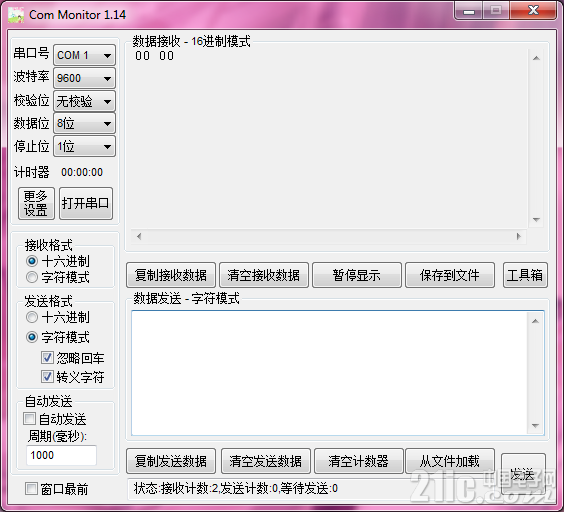Click receive area scroll right arrow
Image resolution: width=564 pixels, height=512 pixels.
(518, 236)
